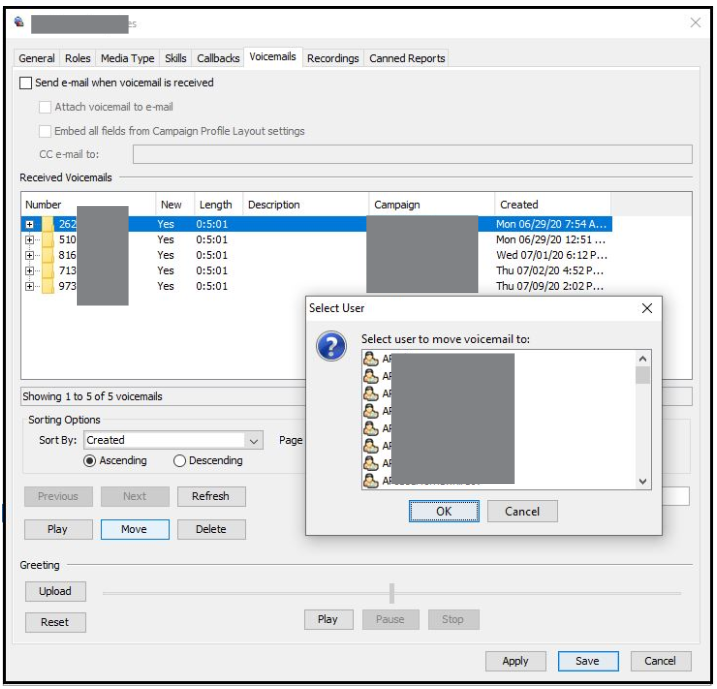The height and width of the screenshot is (689, 717).
Task: Select the Voicemails tab
Action: (273, 57)
